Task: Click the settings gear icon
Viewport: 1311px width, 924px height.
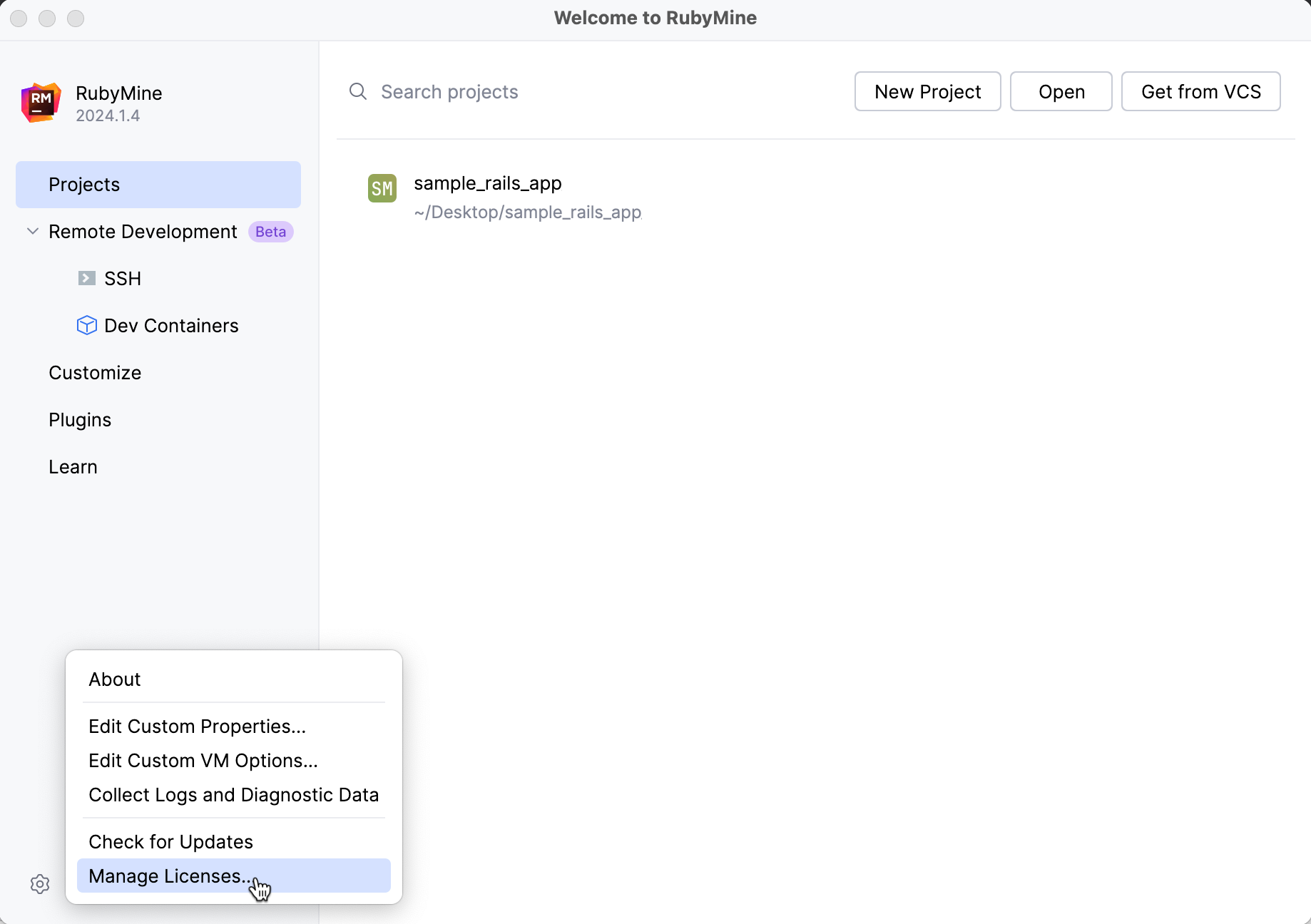Action: pos(40,884)
